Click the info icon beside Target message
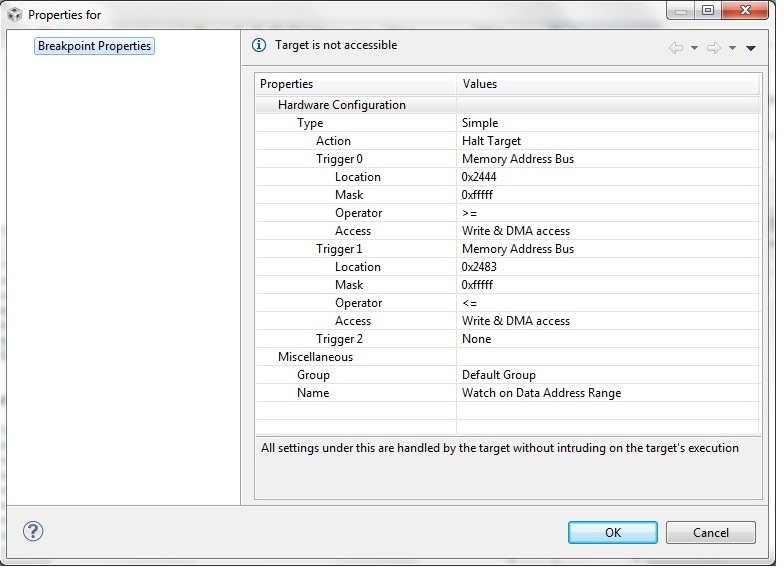The height and width of the screenshot is (573, 784). 258,45
